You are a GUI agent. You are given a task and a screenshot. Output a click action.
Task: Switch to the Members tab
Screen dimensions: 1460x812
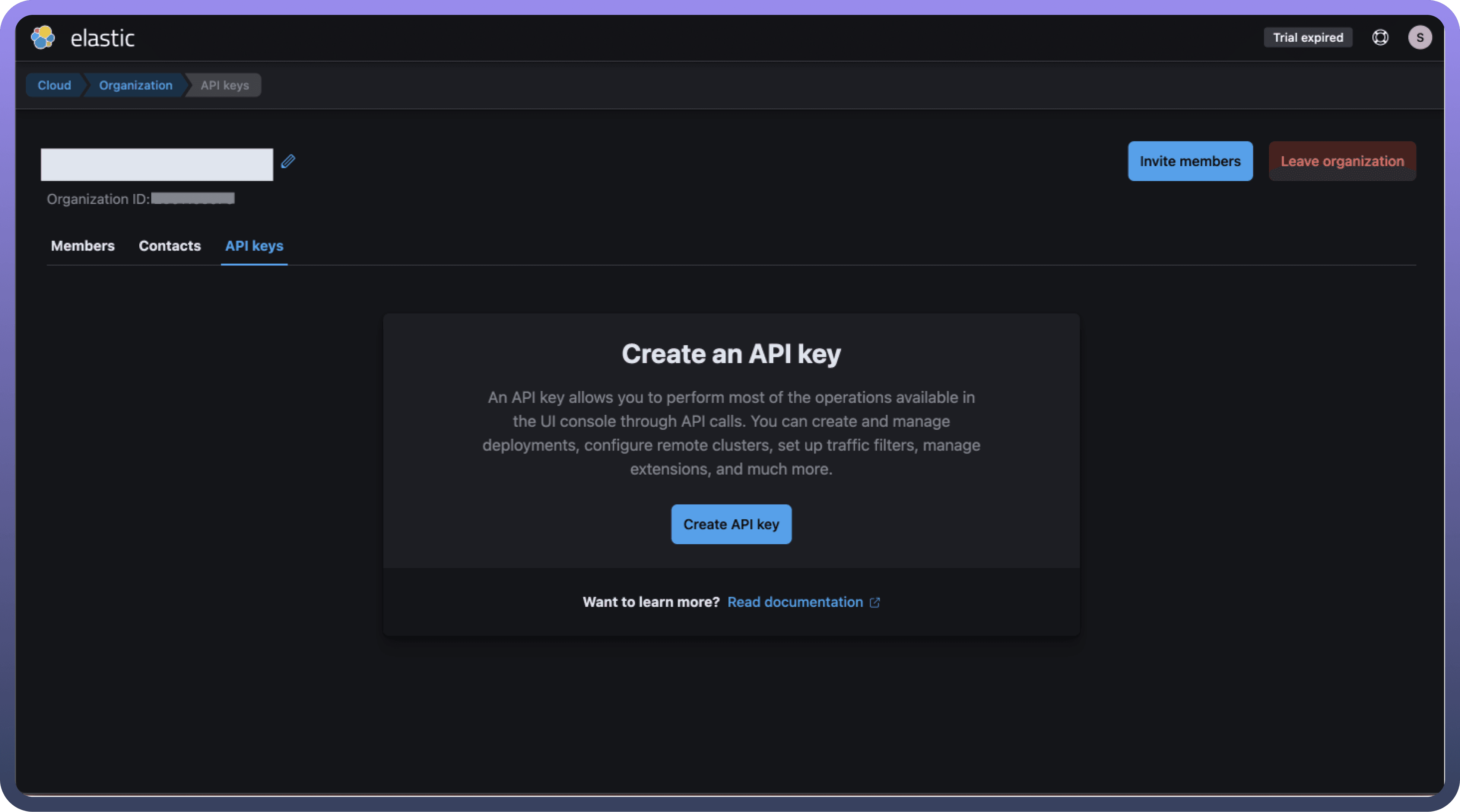tap(83, 246)
